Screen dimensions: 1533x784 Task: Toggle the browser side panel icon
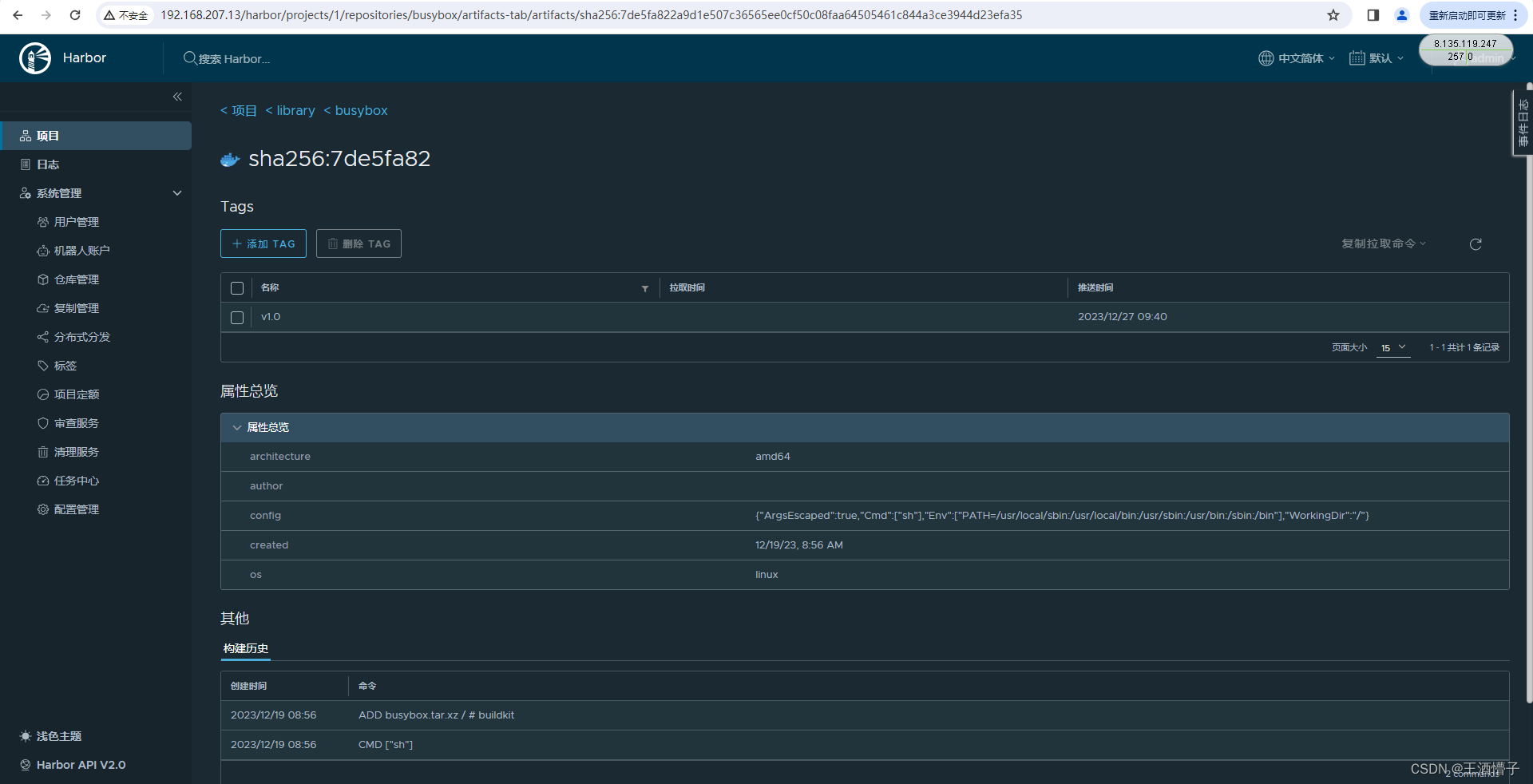point(1373,15)
